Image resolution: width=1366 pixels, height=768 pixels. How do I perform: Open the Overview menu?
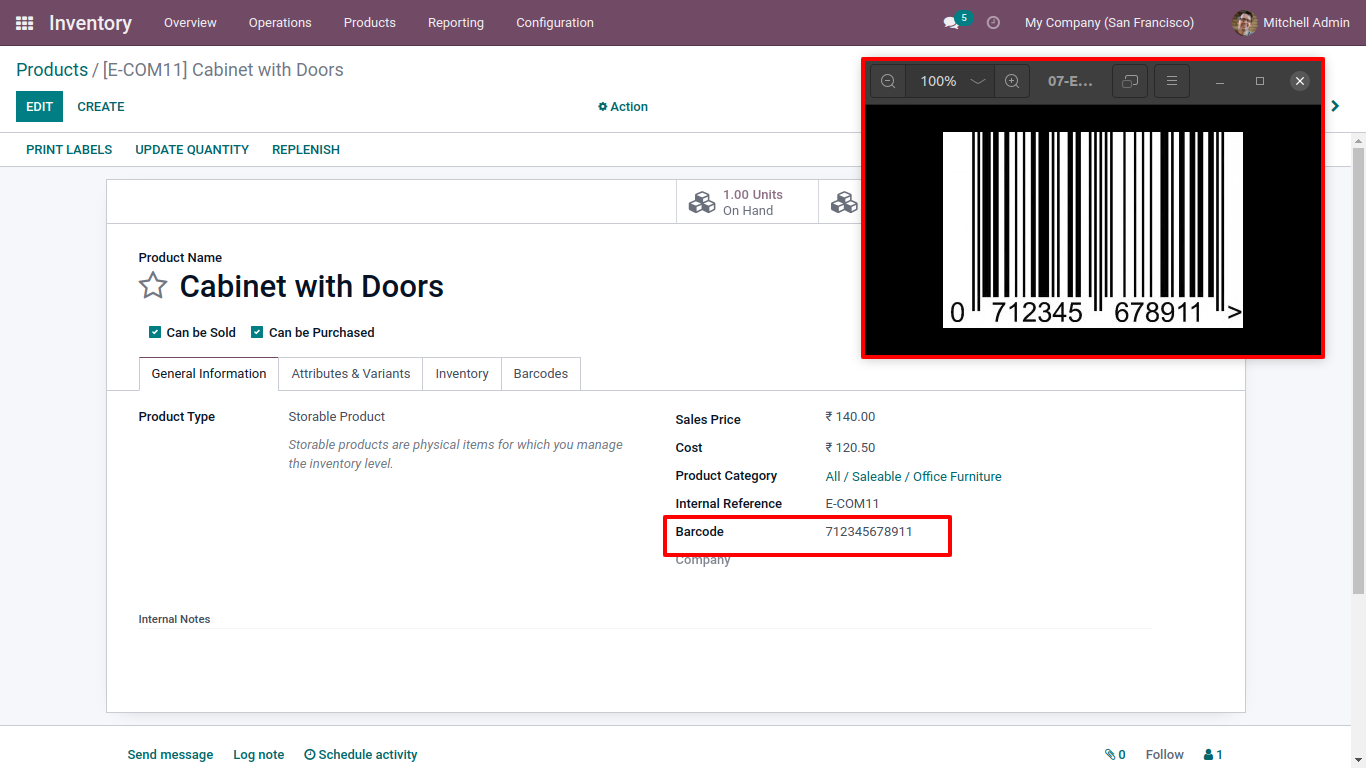(190, 22)
